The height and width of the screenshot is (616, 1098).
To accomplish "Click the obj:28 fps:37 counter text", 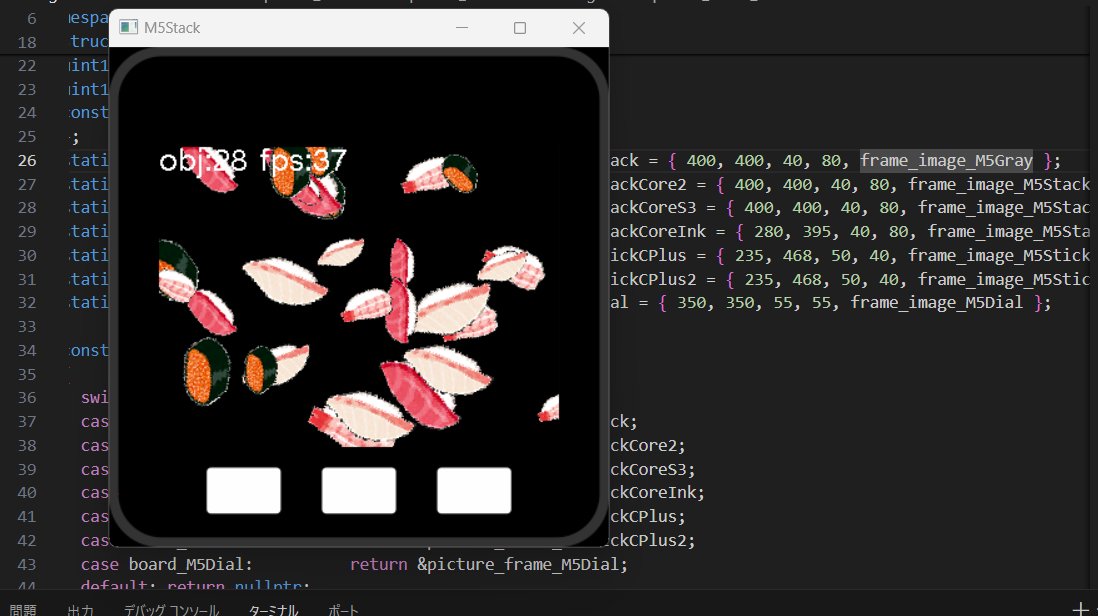I will tap(253, 161).
